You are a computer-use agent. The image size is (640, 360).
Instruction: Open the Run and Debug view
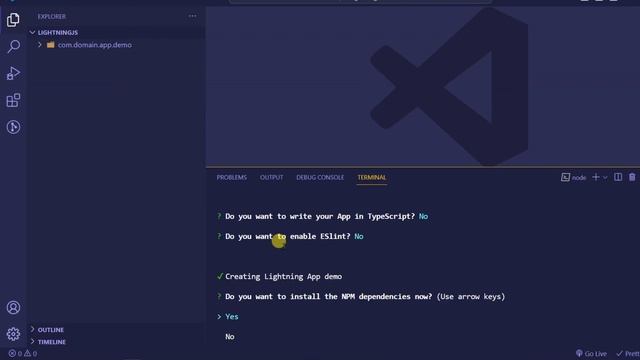pyautogui.click(x=13, y=73)
